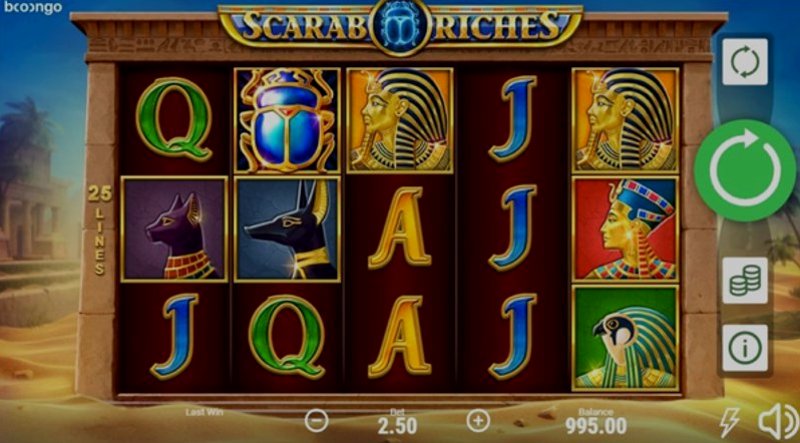Click the pharaoh symbol on reel three

tap(400, 121)
